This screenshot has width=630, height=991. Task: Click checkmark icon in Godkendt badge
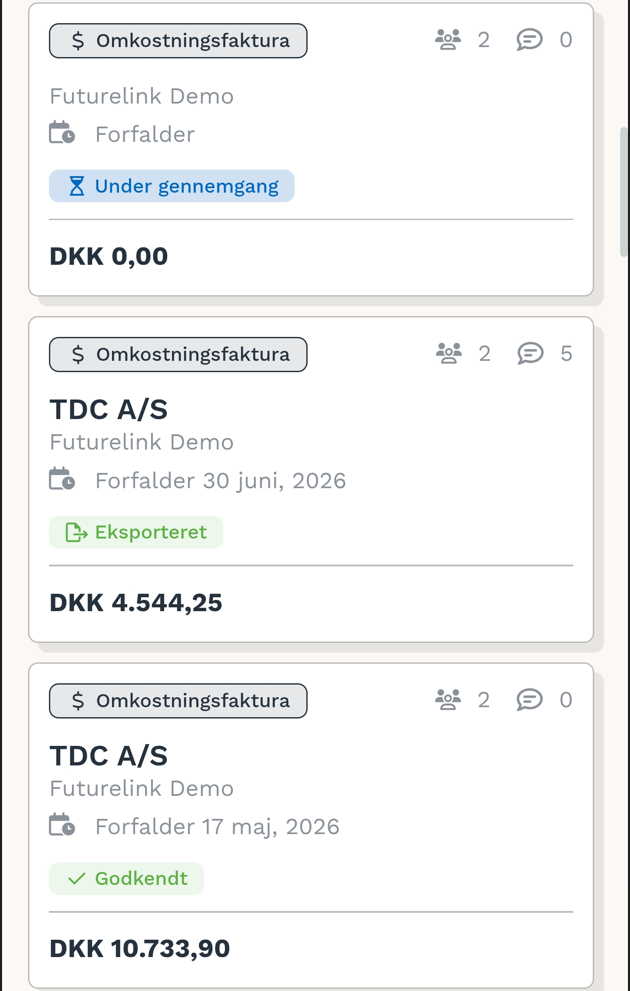click(x=76, y=879)
